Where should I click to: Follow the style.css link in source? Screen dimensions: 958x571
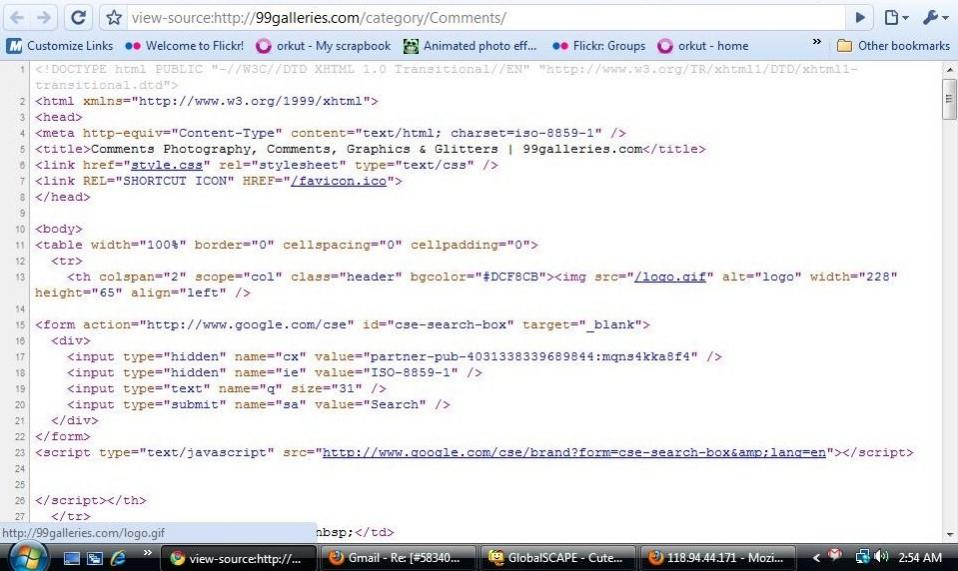click(166, 165)
